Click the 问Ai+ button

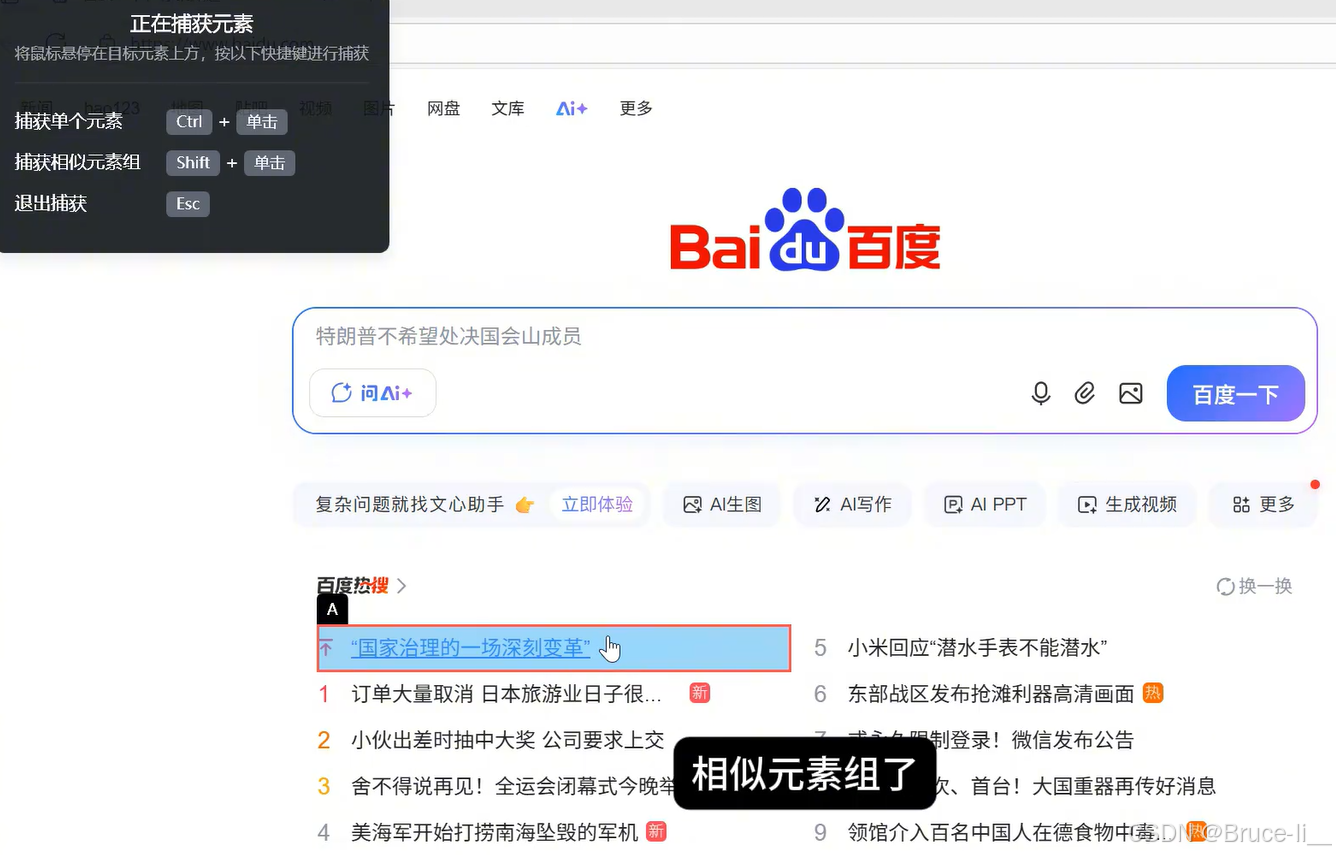tap(373, 393)
